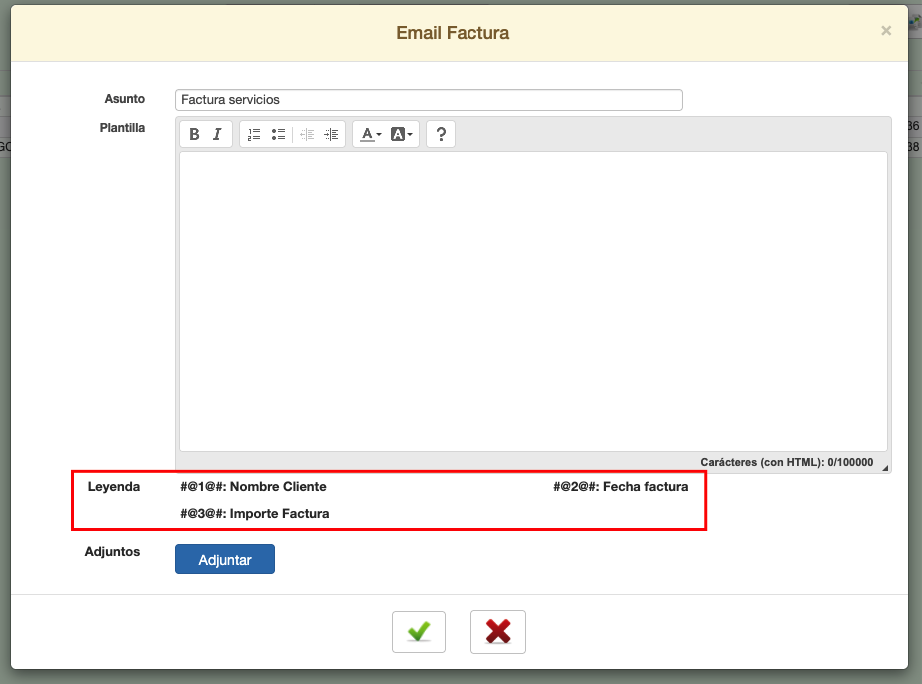Click the Adjuntar button
The image size is (922, 684).
point(225,559)
